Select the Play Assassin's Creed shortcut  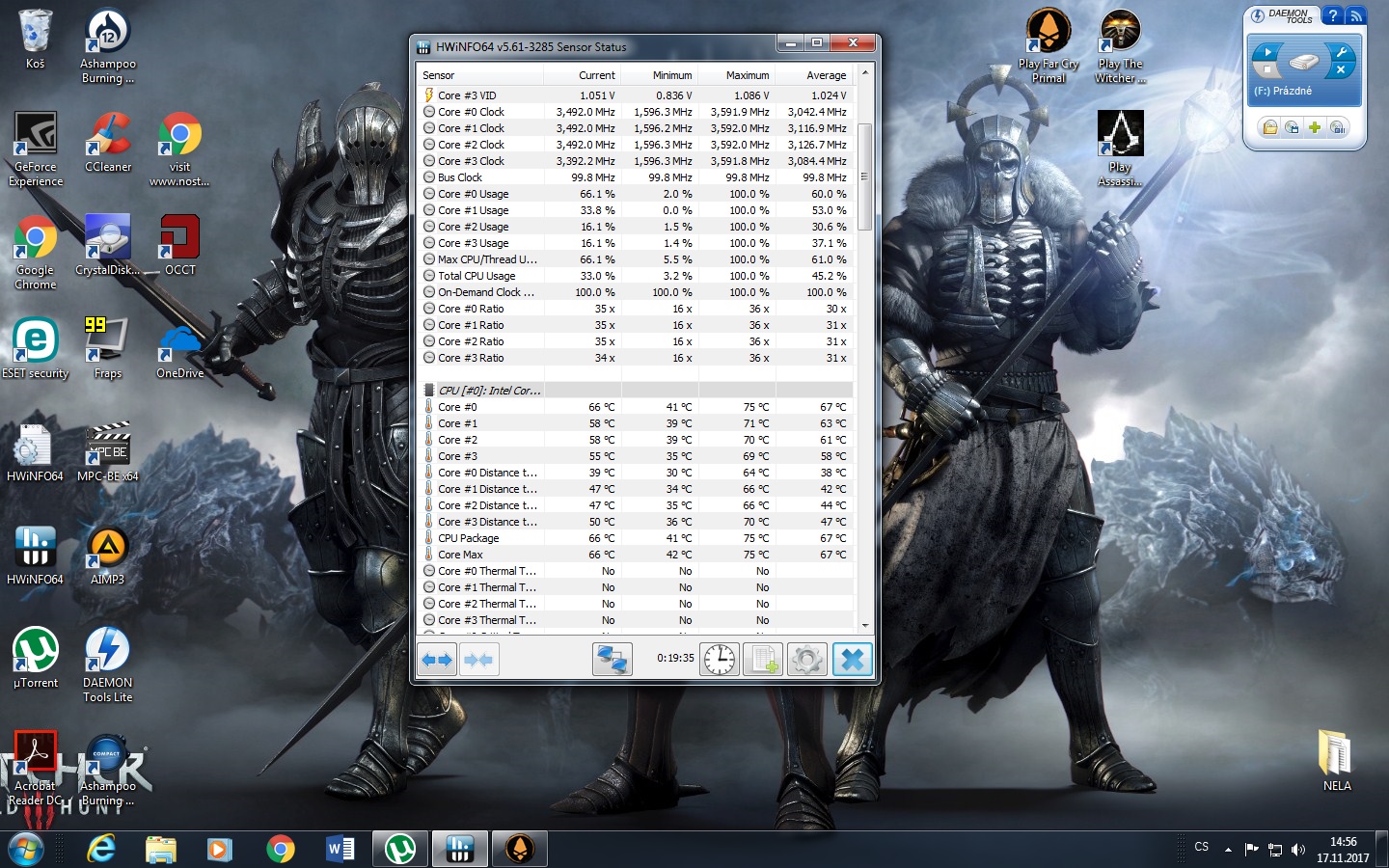[1120, 149]
